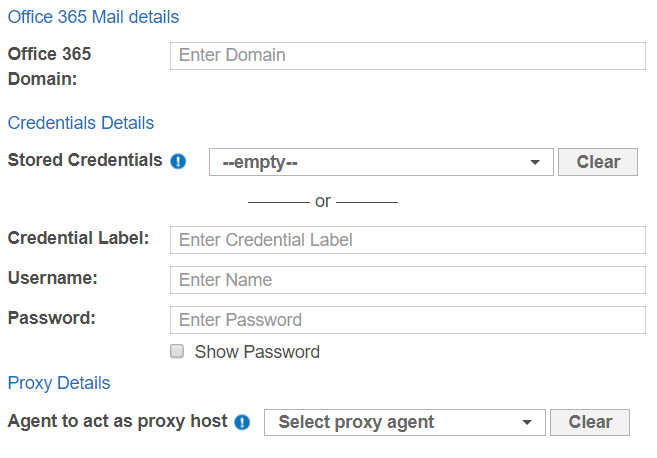Click the 'Credentials Details' section heading

click(x=81, y=123)
